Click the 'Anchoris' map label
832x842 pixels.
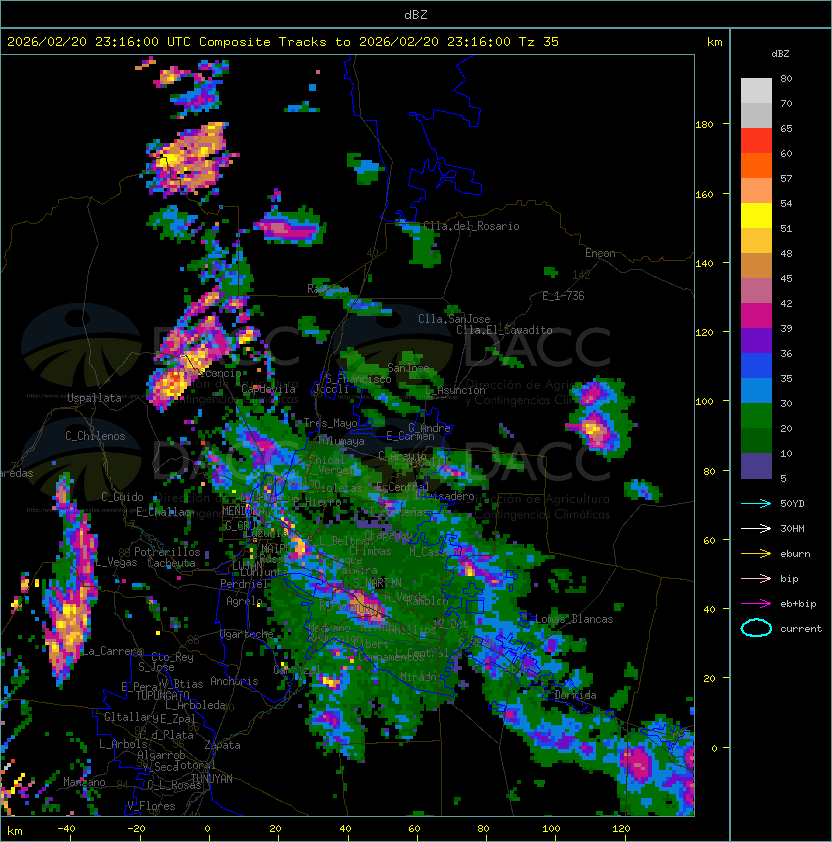pyautogui.click(x=234, y=681)
